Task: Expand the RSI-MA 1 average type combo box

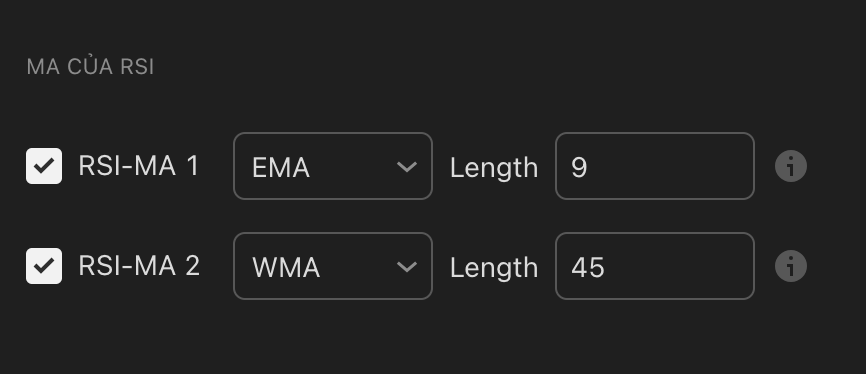Action: pyautogui.click(x=333, y=166)
